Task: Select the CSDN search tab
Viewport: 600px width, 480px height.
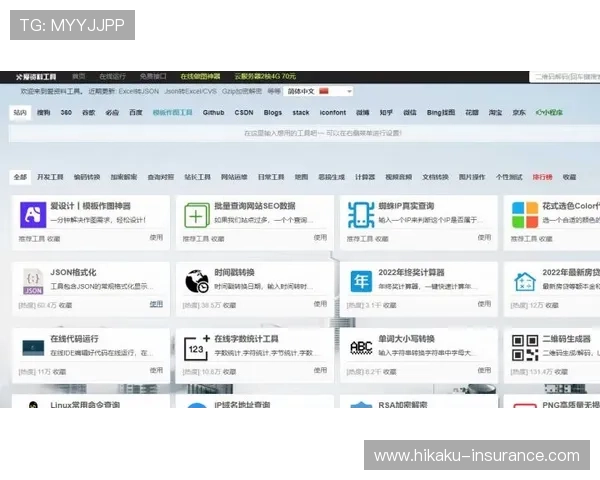Action: (x=244, y=113)
